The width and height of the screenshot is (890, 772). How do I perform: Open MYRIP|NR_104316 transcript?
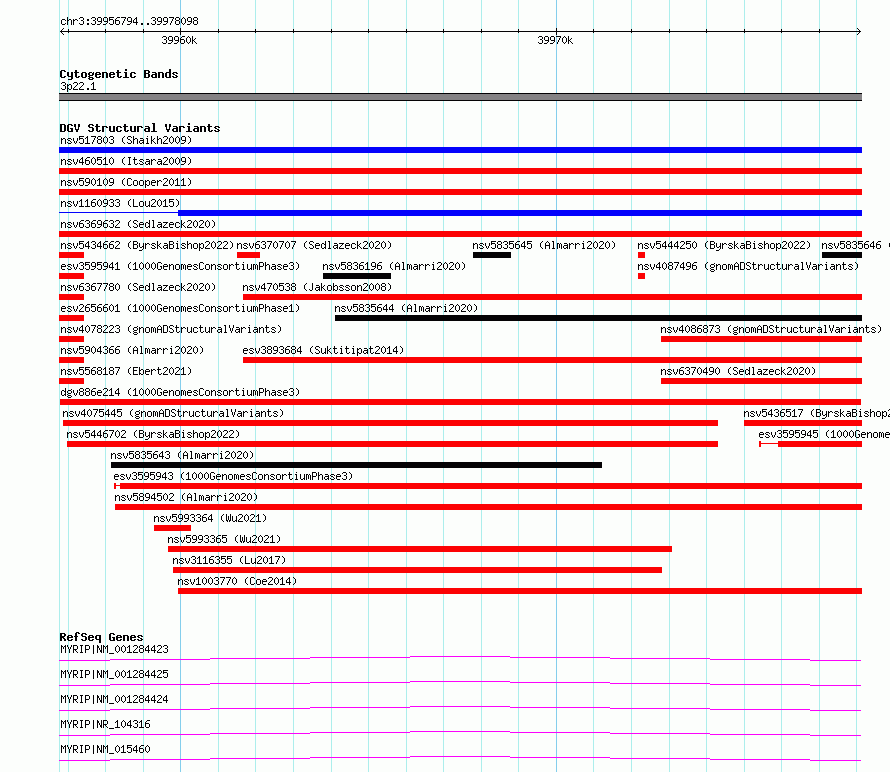tap(105, 724)
